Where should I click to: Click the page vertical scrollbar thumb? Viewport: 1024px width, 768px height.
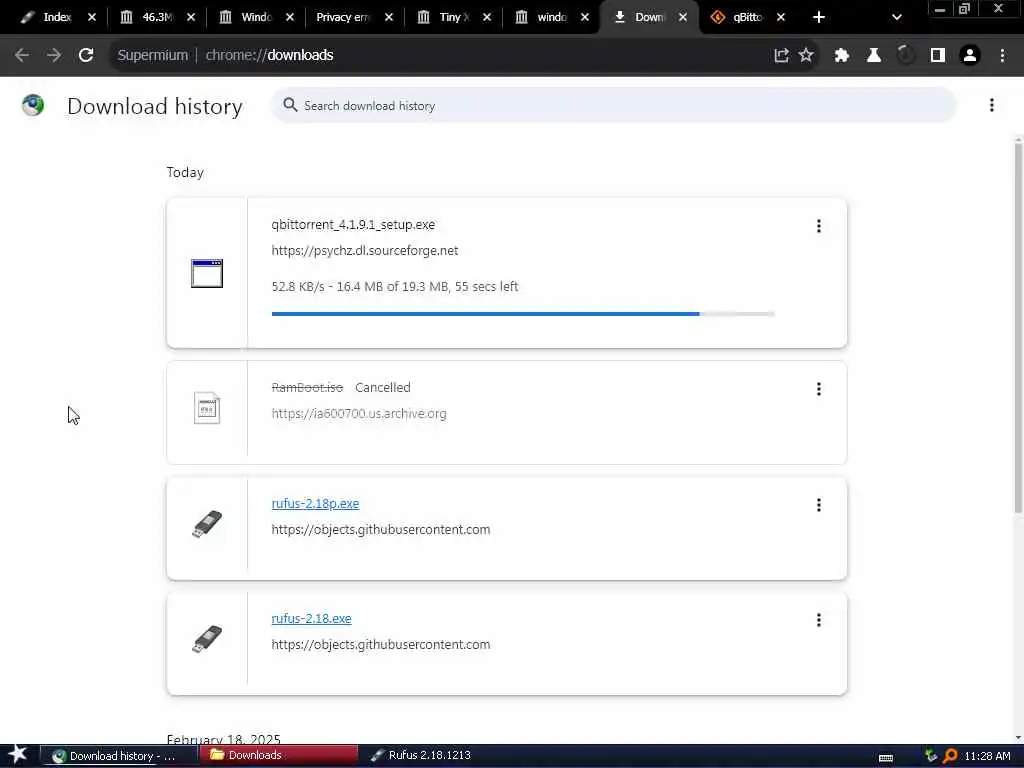tap(1018, 327)
